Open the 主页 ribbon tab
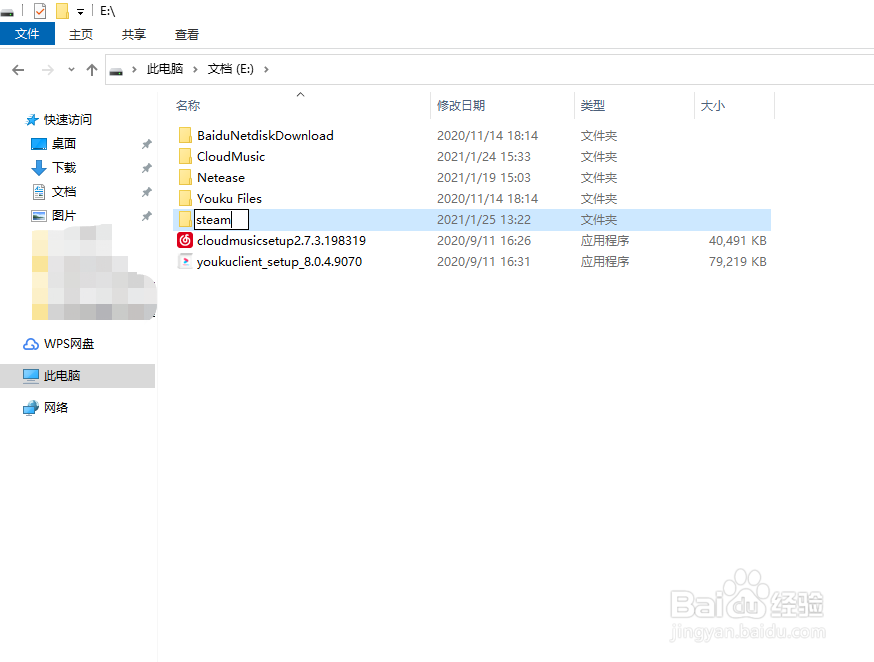 point(81,35)
